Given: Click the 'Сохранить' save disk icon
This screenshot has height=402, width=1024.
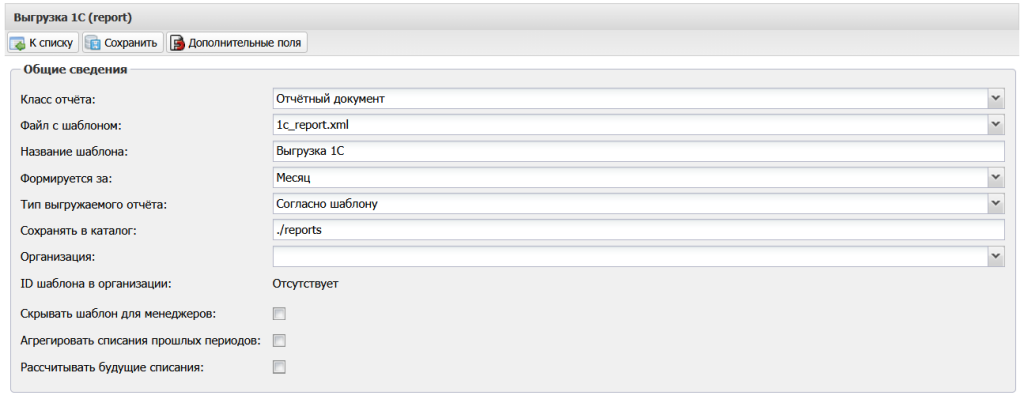Looking at the screenshot, I should pos(93,43).
